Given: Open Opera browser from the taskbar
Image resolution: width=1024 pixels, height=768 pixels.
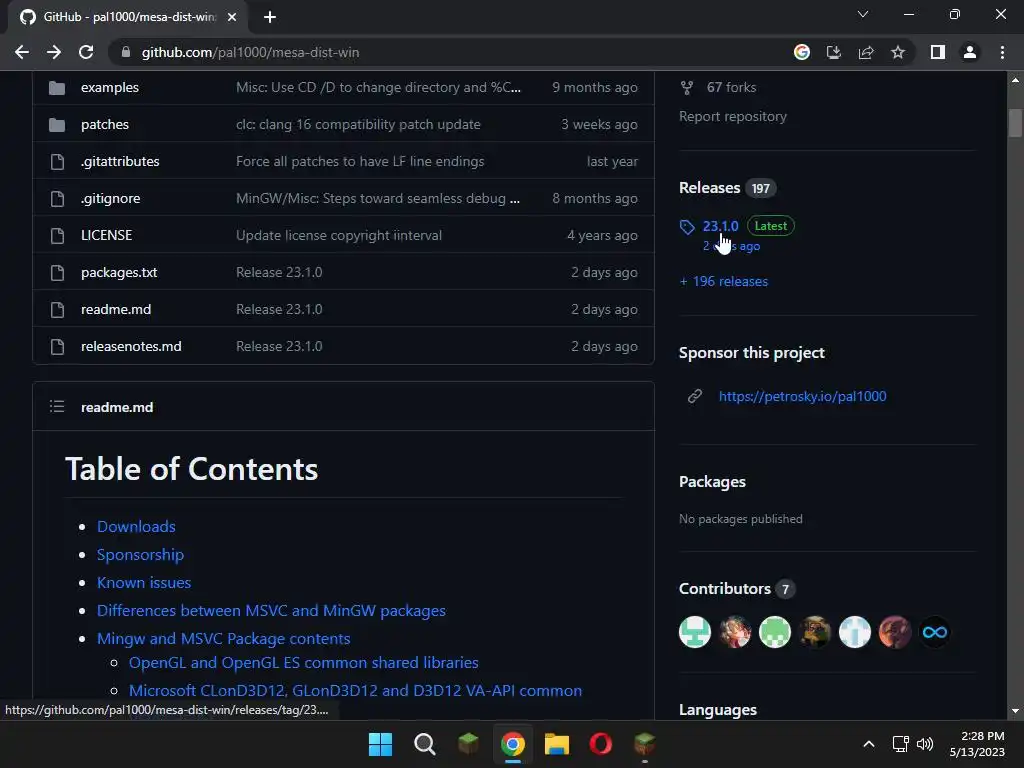Looking at the screenshot, I should [601, 744].
